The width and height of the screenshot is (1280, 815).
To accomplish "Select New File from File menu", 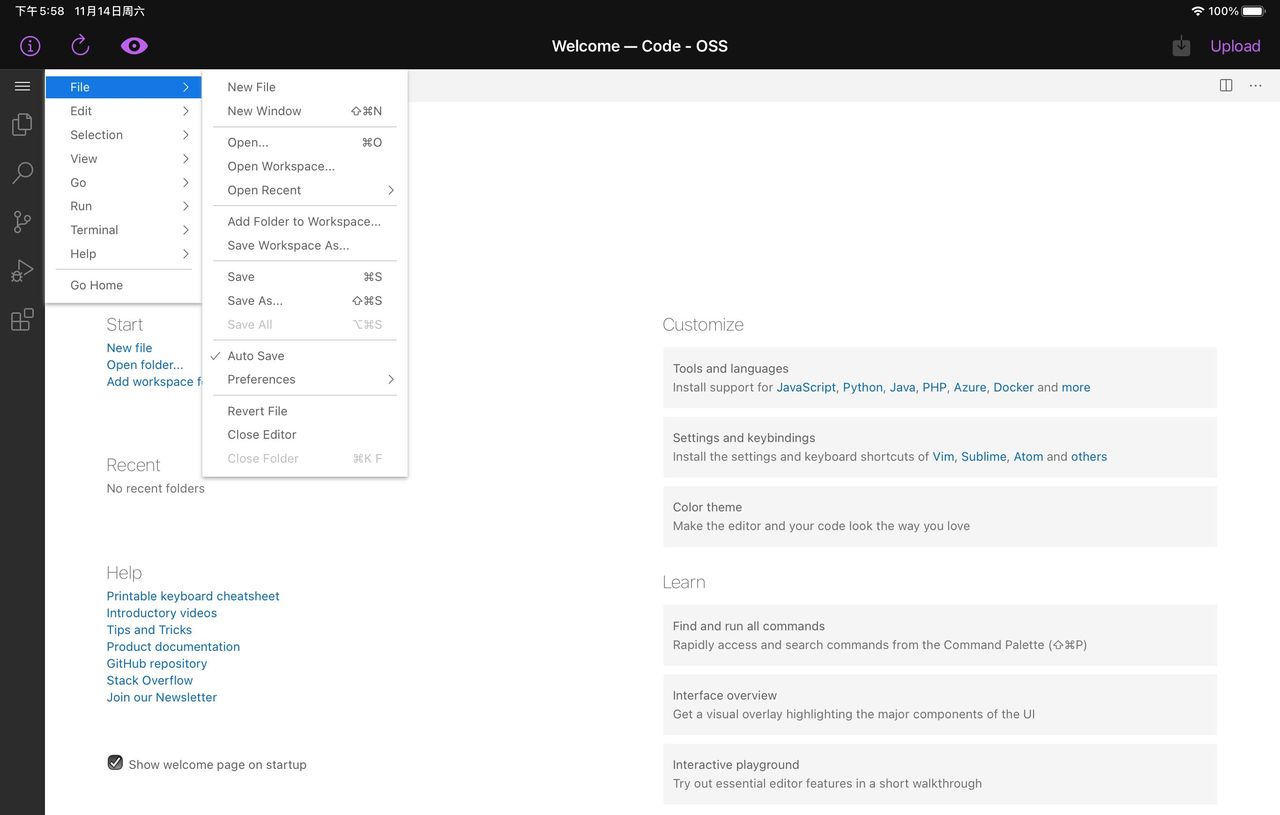I will 252,87.
